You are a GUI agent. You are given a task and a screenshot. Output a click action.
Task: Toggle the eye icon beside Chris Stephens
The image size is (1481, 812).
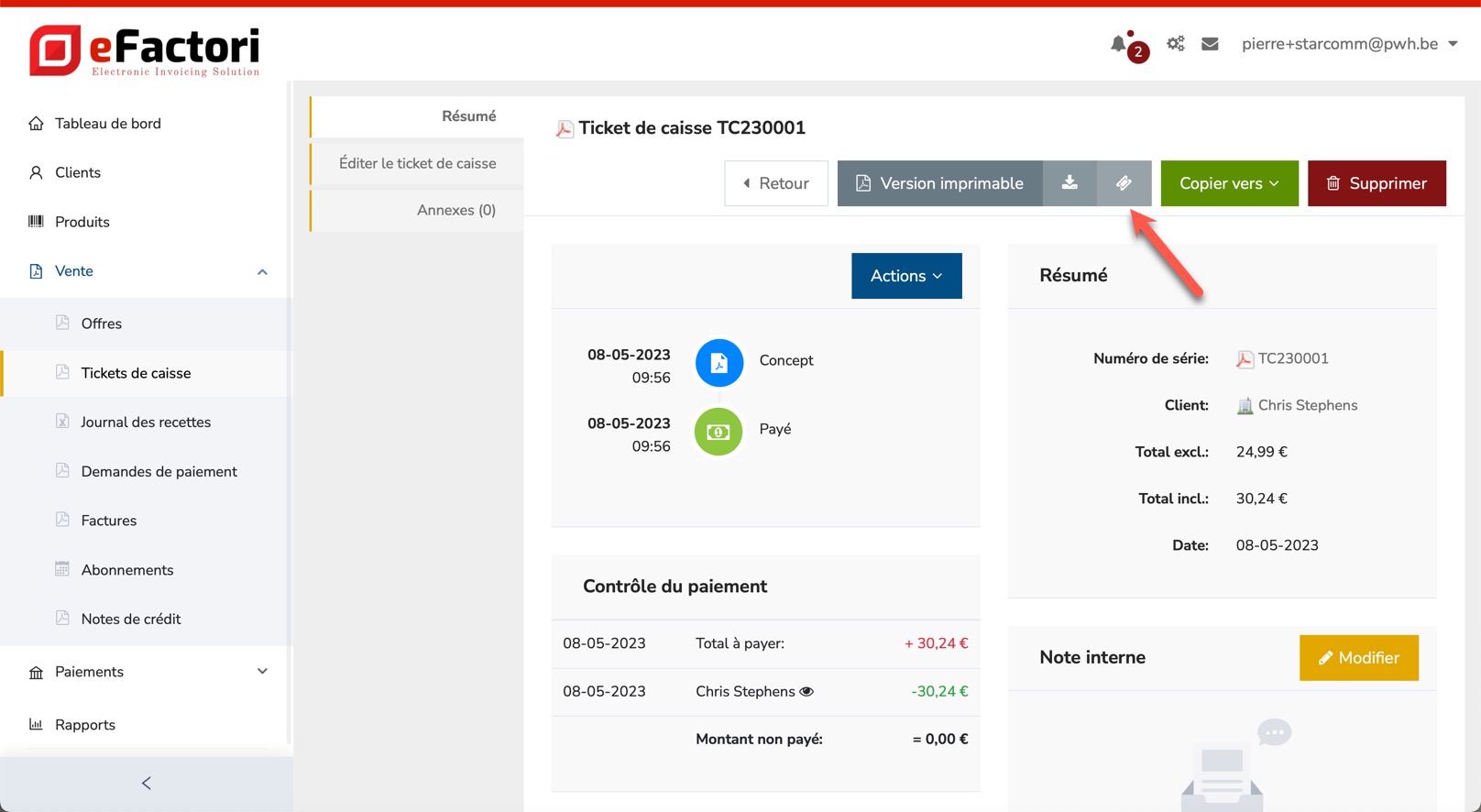tap(806, 692)
